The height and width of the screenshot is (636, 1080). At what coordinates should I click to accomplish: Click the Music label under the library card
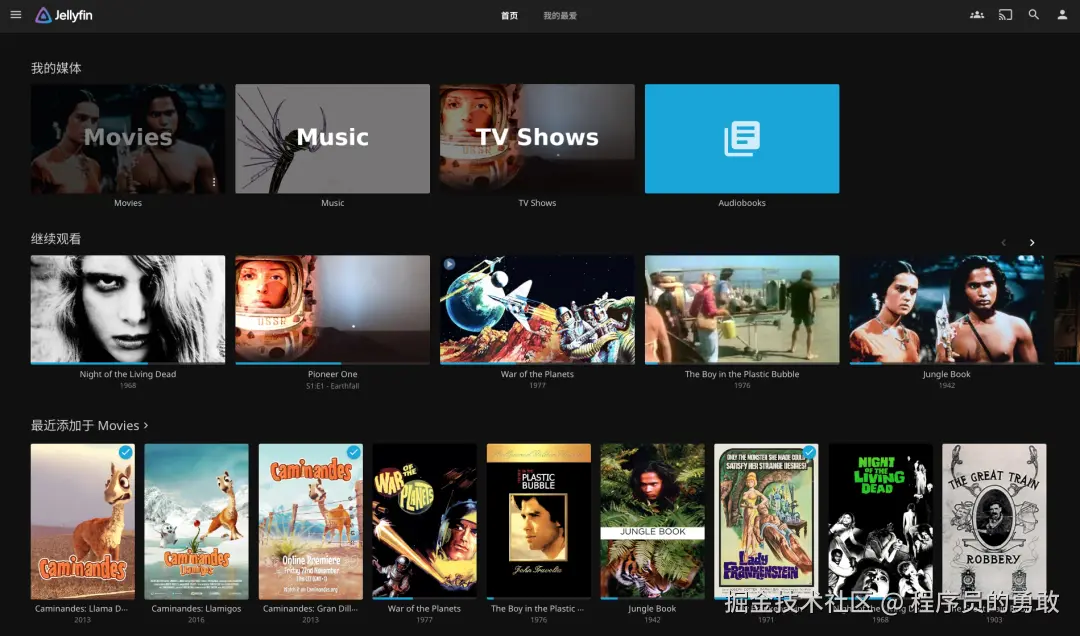pyautogui.click(x=332, y=203)
